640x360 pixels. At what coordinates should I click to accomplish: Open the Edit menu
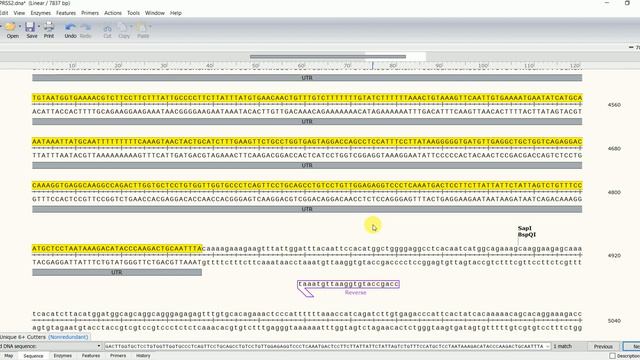(4, 13)
